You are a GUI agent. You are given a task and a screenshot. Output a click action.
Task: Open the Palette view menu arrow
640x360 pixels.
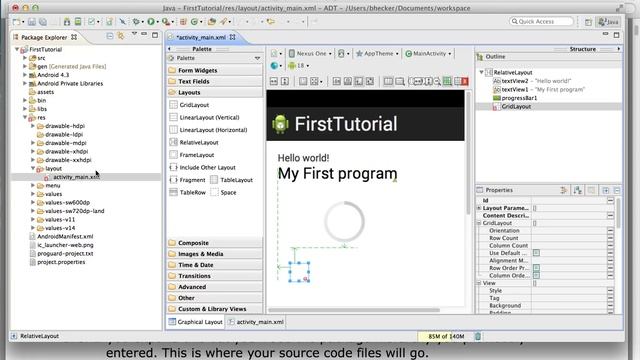[257, 58]
